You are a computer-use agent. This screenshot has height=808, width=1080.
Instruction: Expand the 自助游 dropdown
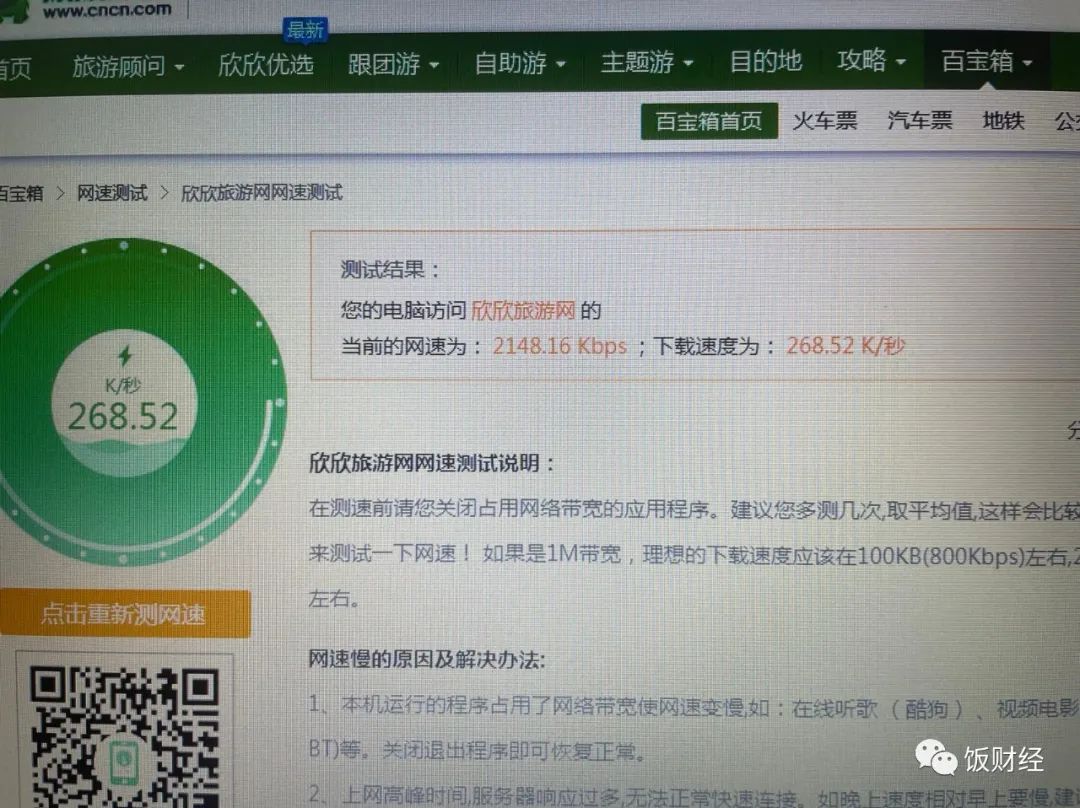[517, 62]
